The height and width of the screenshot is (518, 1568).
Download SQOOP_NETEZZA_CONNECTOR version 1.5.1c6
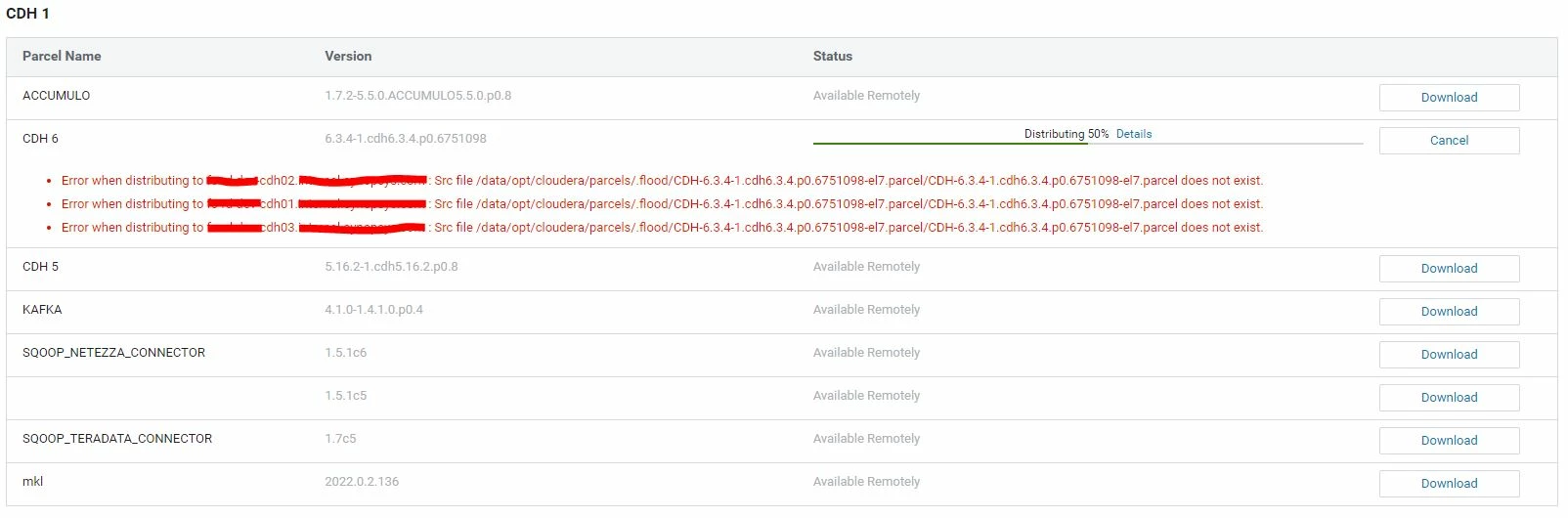coord(1449,355)
